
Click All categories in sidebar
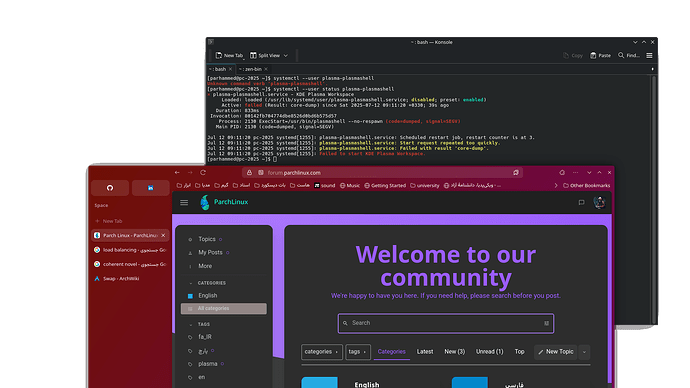pos(224,308)
